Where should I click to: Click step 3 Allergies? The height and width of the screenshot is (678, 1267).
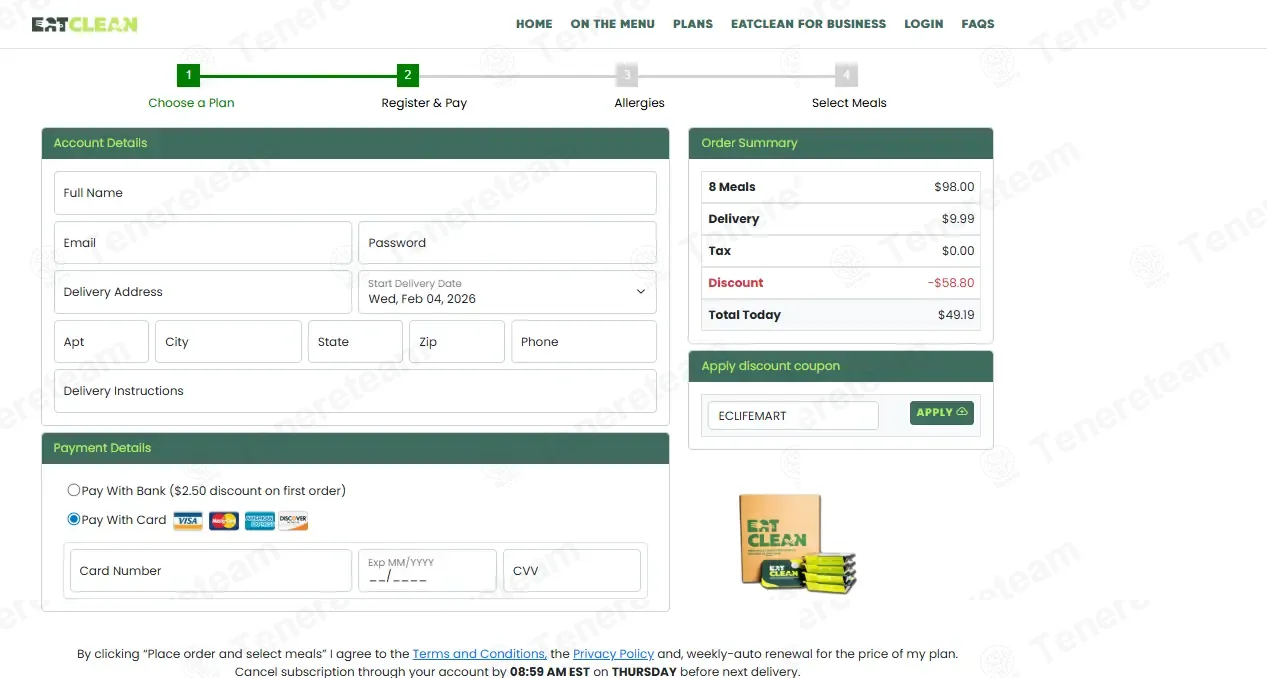pos(627,75)
